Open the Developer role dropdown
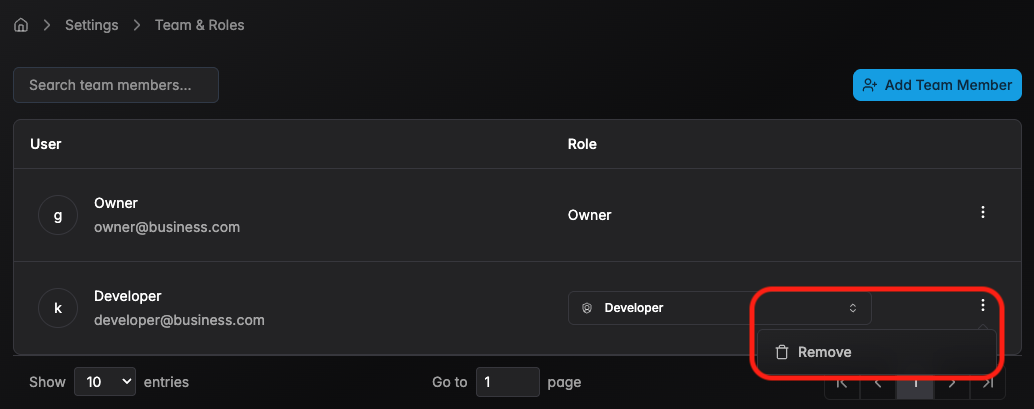Screen dimensions: 1034x409 [x=719, y=308]
